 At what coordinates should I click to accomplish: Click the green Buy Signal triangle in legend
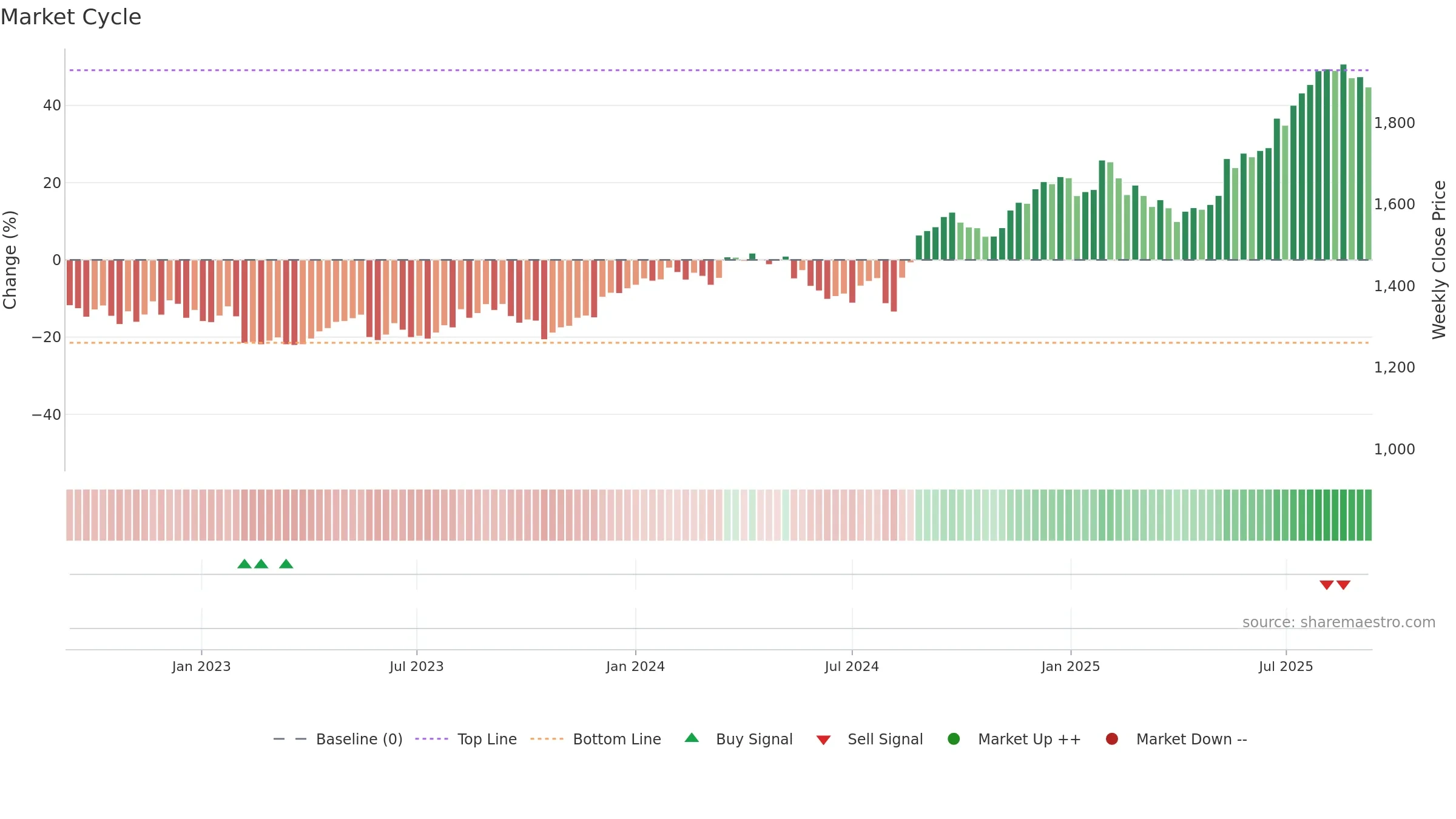692,738
